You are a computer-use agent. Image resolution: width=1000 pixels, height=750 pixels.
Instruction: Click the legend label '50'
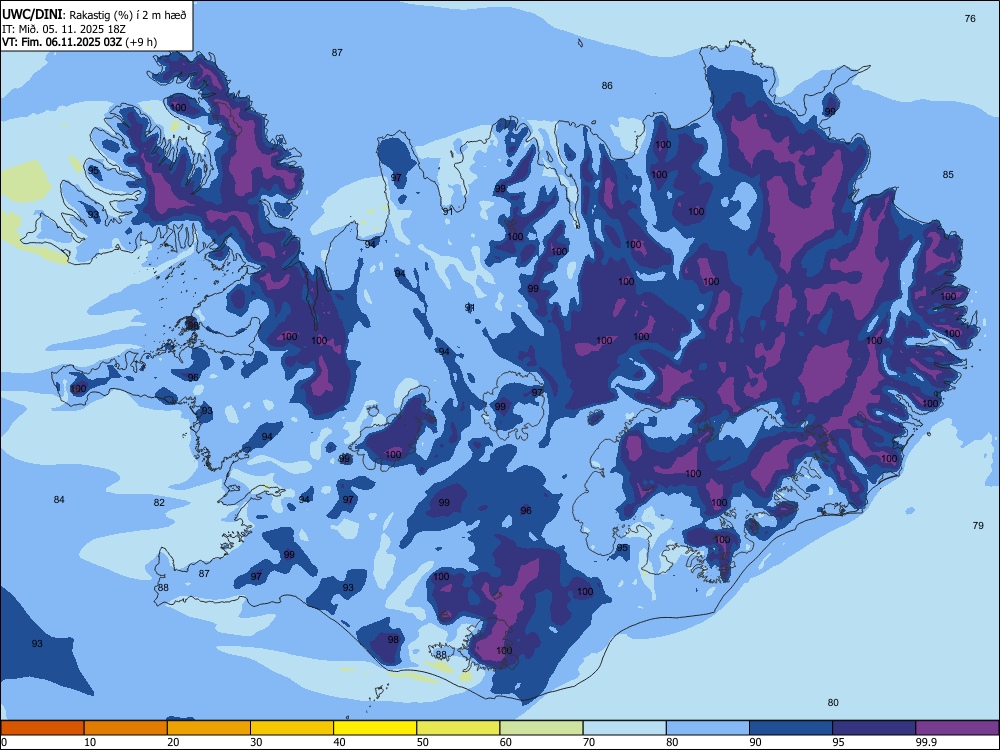point(423,742)
